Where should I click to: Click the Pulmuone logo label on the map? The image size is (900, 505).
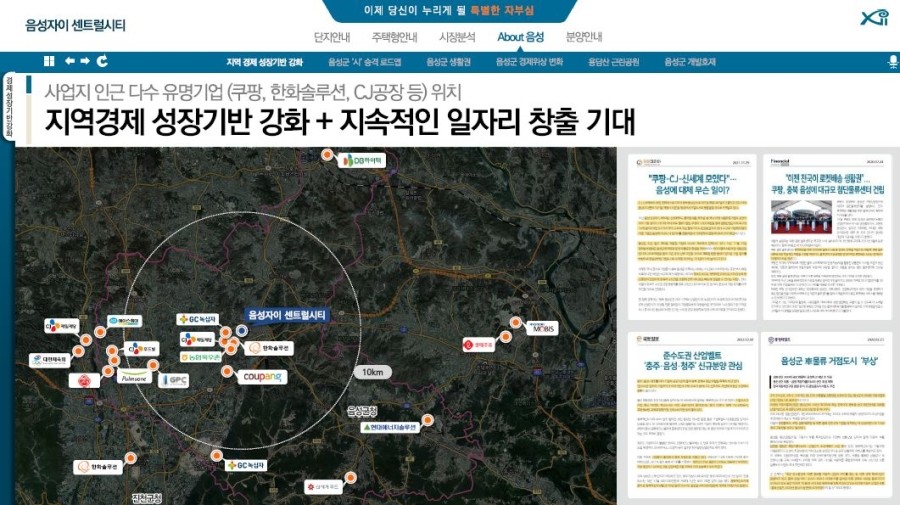tap(134, 376)
